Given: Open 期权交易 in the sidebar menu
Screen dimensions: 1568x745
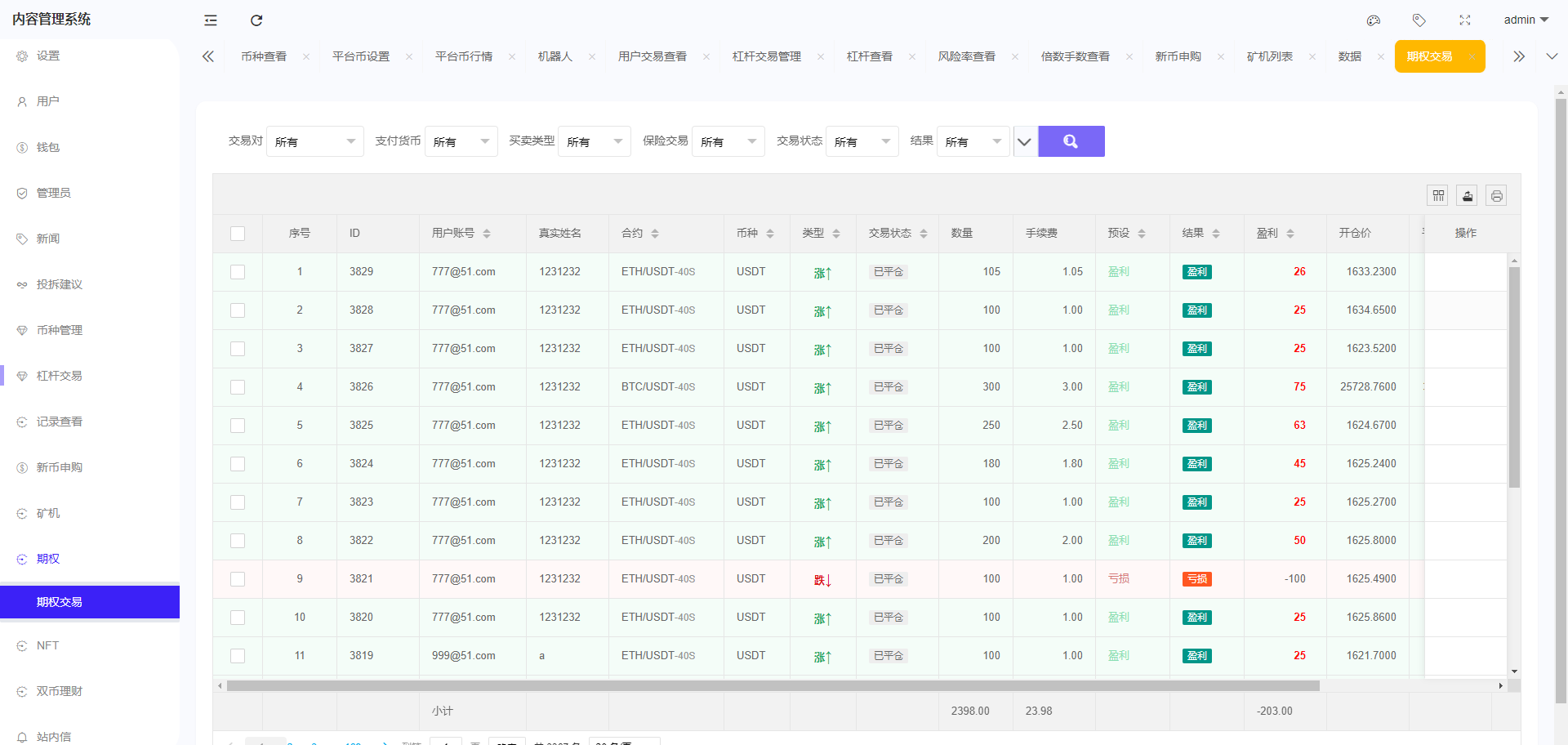Looking at the screenshot, I should (60, 602).
